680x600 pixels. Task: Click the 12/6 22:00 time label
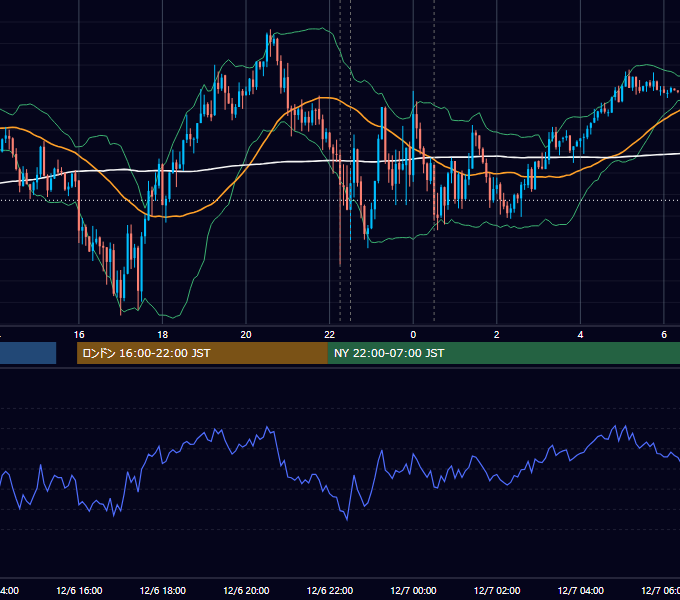[x=330, y=590]
